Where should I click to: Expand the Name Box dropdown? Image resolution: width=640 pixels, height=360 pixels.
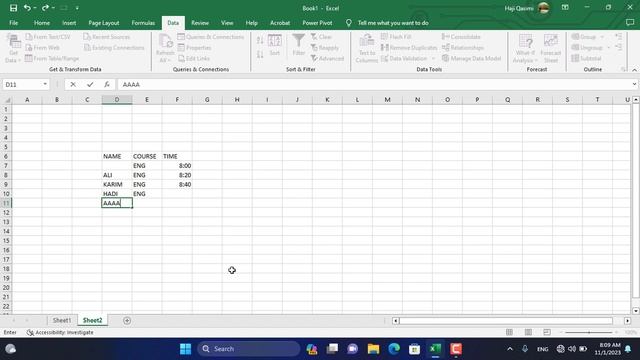[x=45, y=84]
